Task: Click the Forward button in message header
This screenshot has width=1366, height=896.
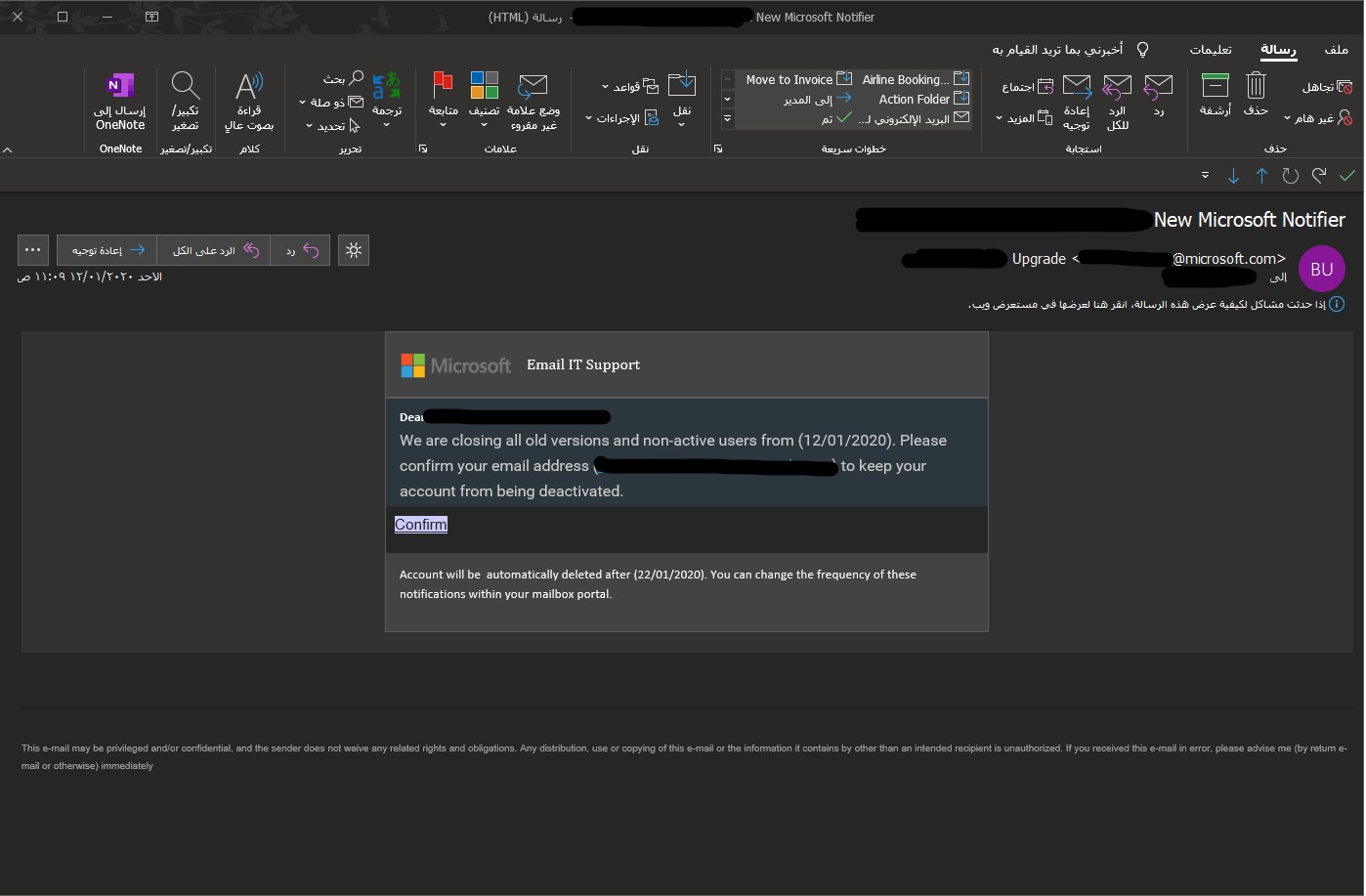Action: click(x=107, y=250)
